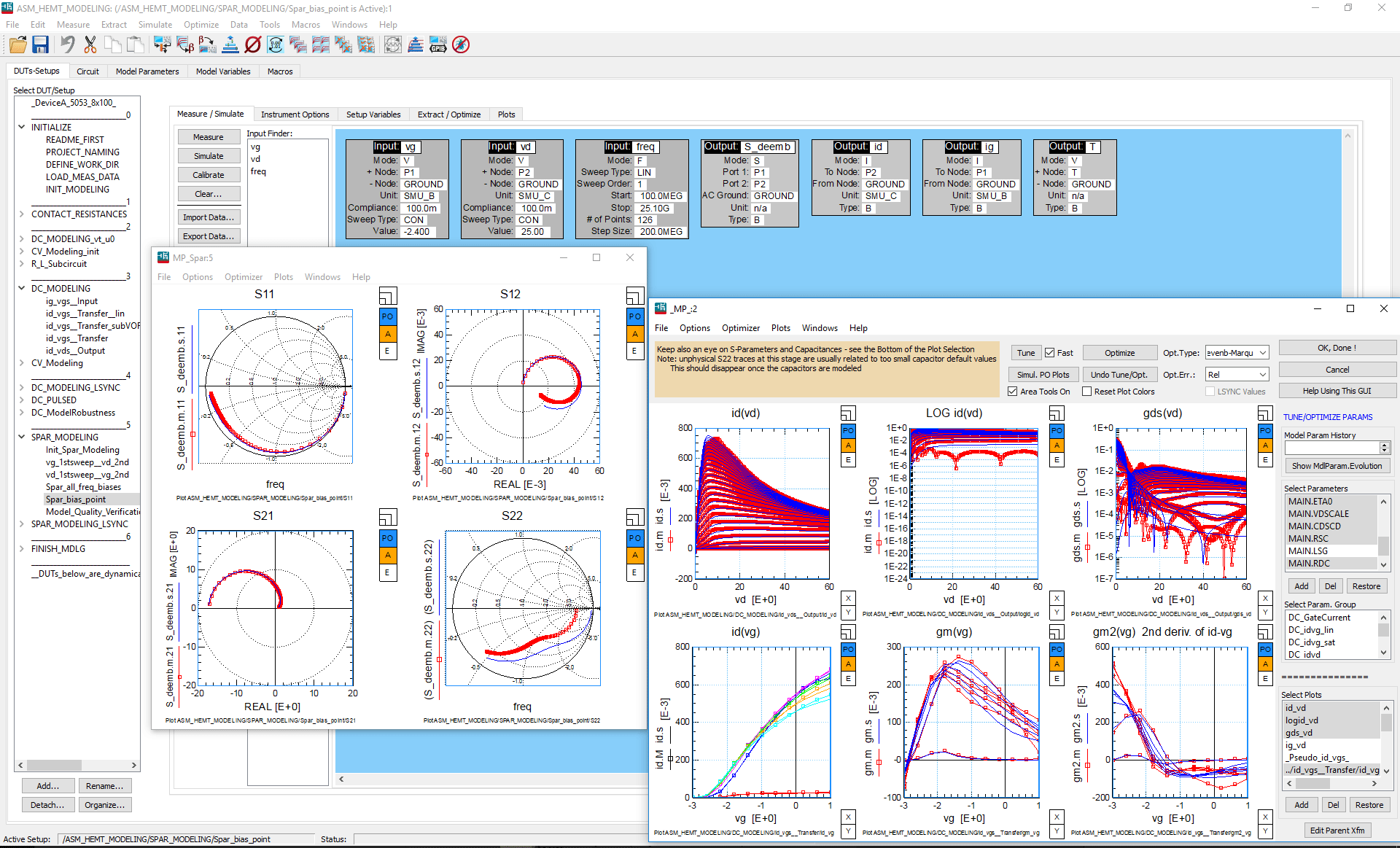
Task: Click the GPIB instrument setup toolbar icon
Action: (437, 44)
